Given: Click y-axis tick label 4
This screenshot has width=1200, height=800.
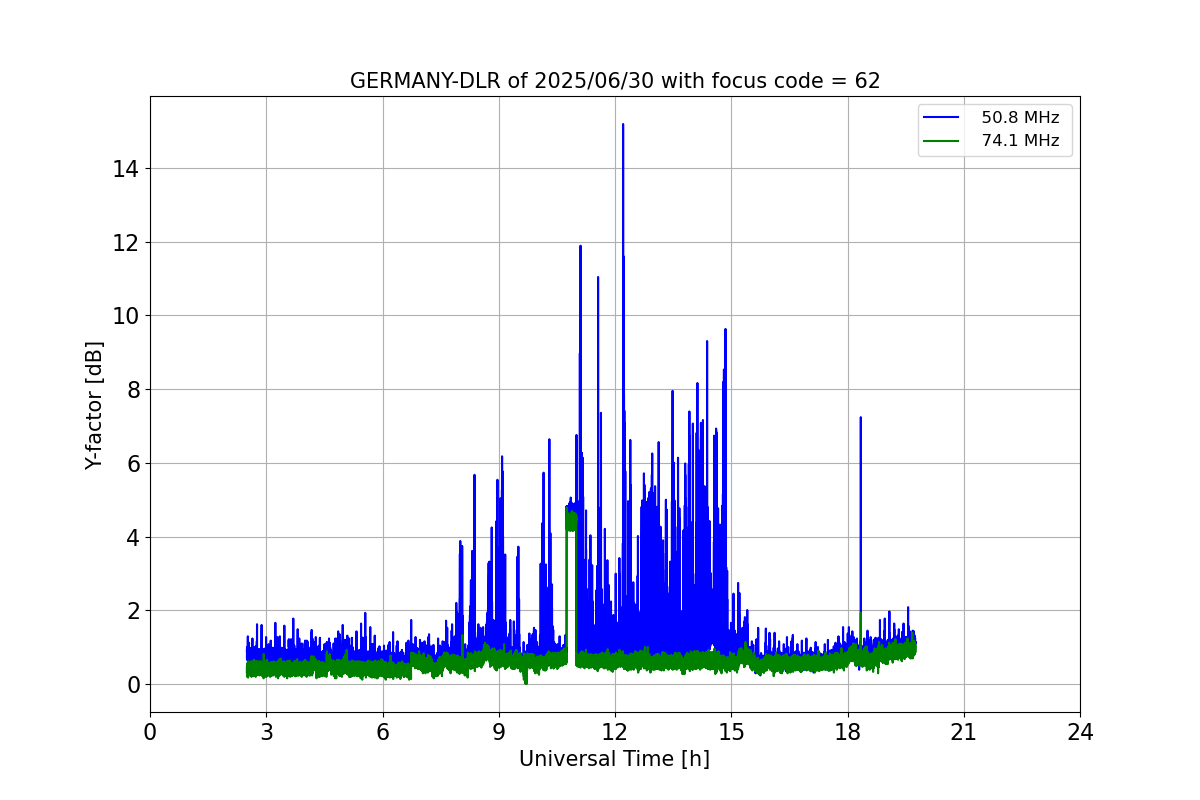Looking at the screenshot, I should pyautogui.click(x=132, y=537).
